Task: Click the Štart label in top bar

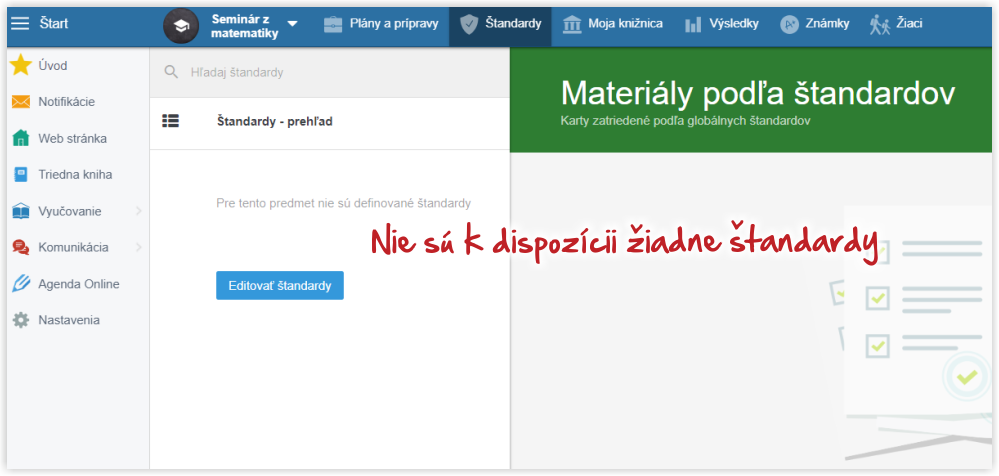Action: [x=54, y=24]
